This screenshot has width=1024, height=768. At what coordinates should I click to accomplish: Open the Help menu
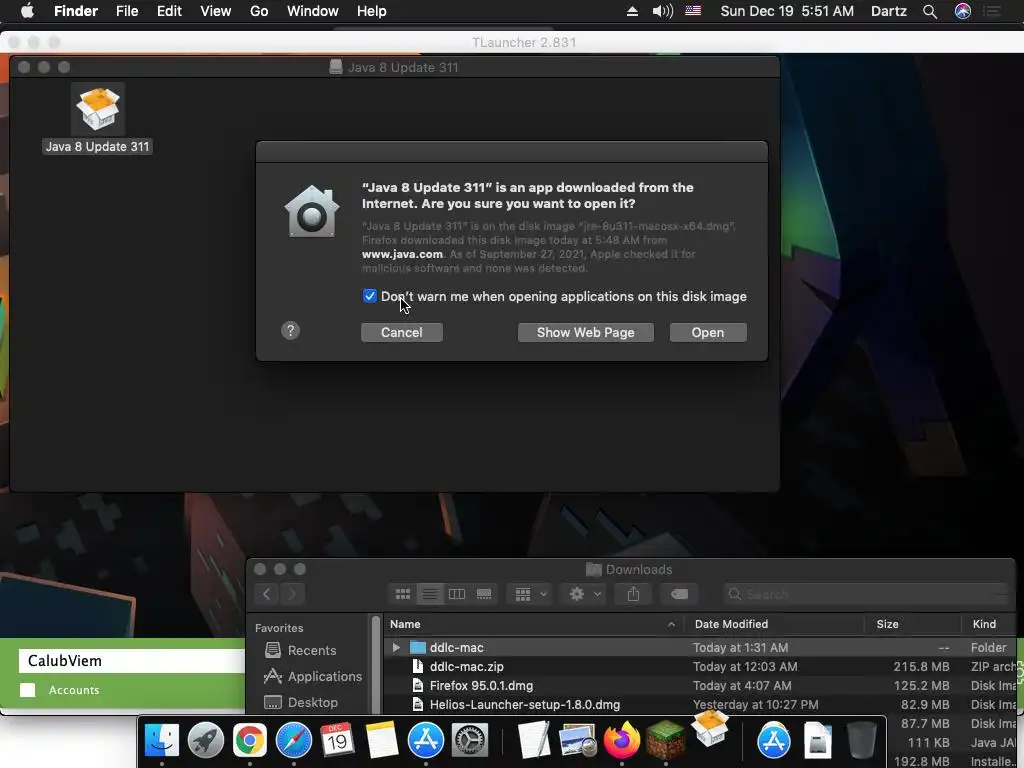click(x=372, y=11)
